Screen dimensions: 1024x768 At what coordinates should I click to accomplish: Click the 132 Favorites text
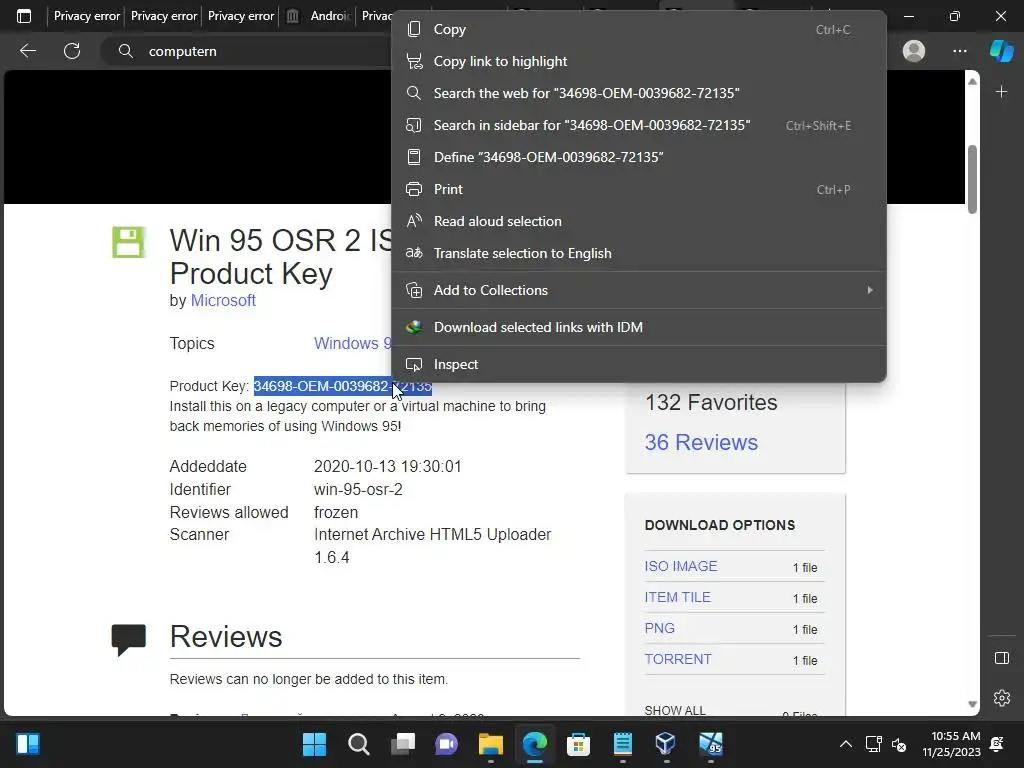click(x=711, y=403)
